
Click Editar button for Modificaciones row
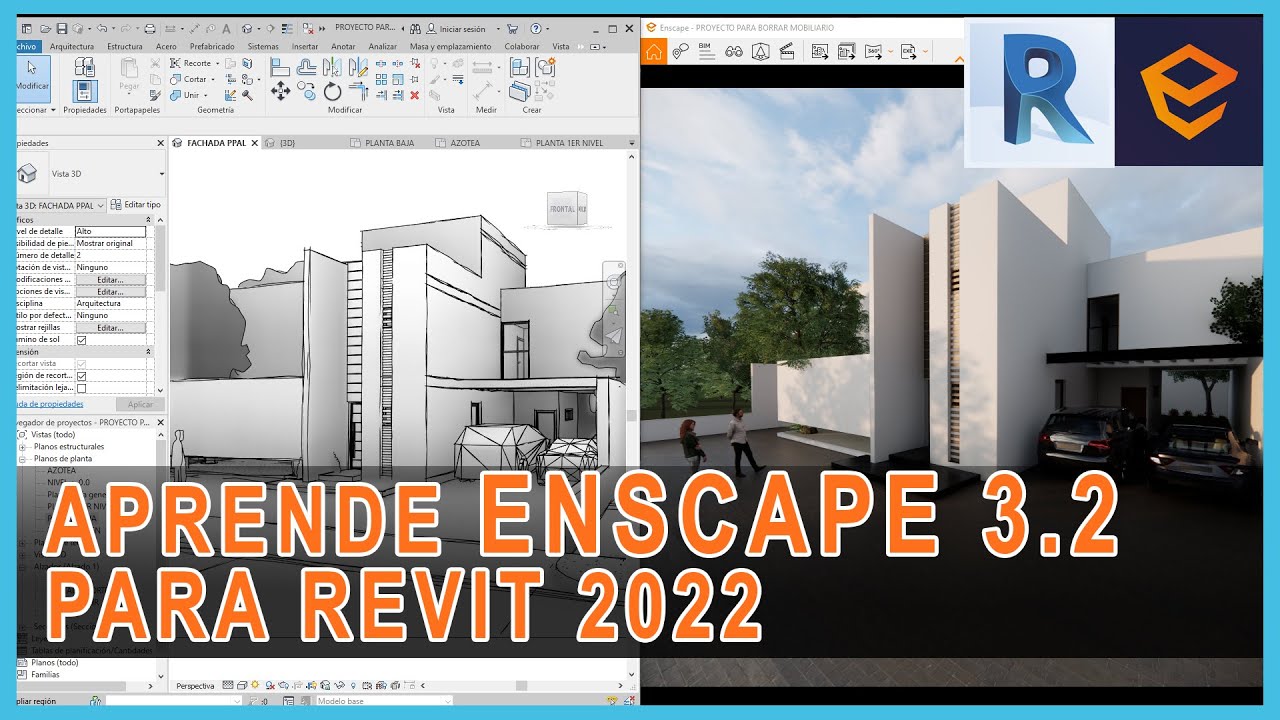(x=110, y=280)
